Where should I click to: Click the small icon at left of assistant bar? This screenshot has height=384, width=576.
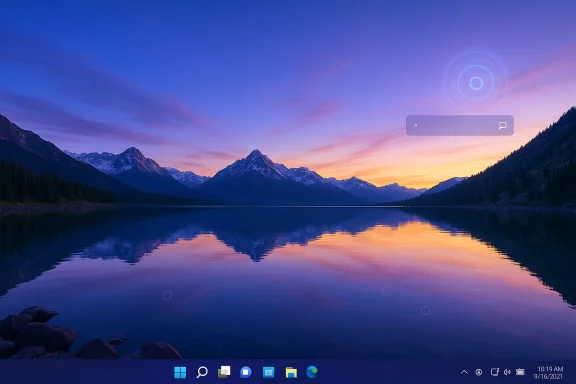click(x=416, y=125)
